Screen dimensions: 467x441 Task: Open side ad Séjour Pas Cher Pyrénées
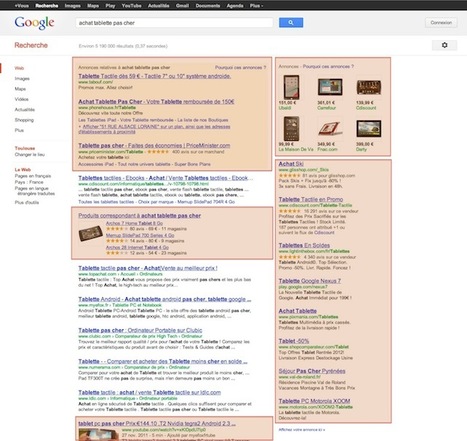[312, 371]
